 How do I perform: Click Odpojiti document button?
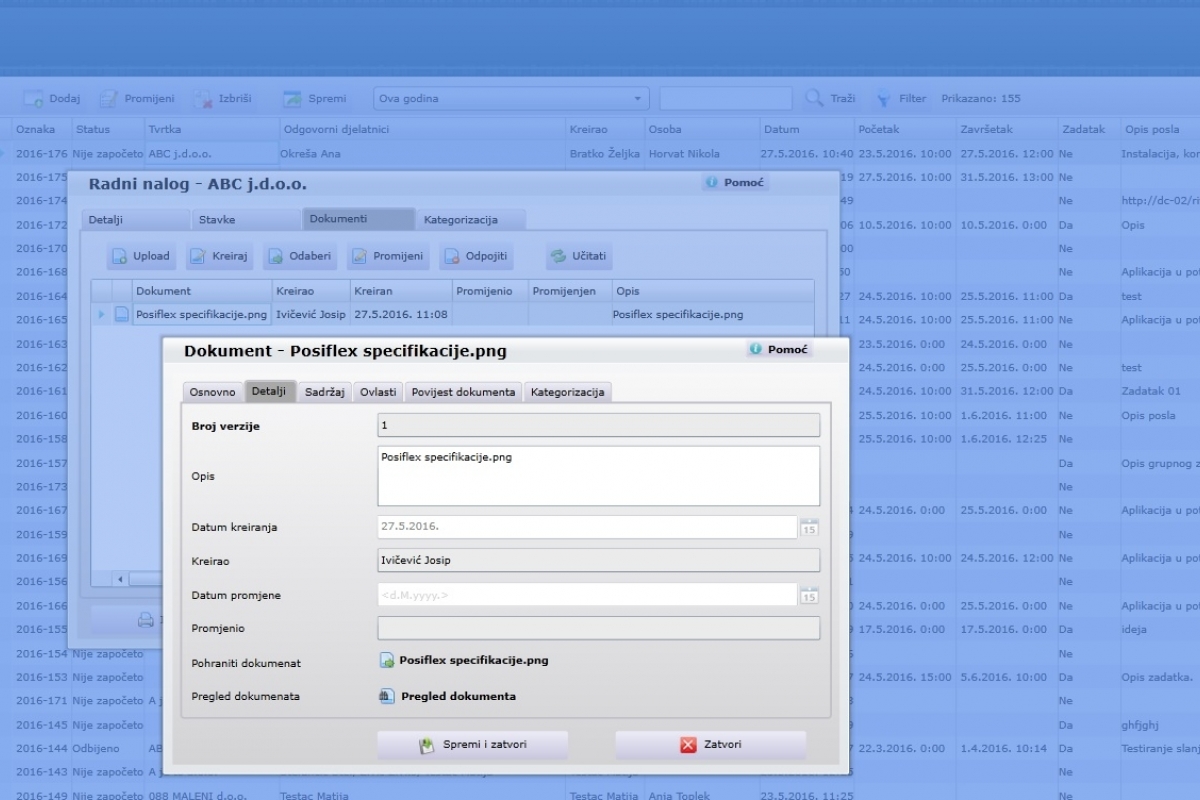coord(476,256)
